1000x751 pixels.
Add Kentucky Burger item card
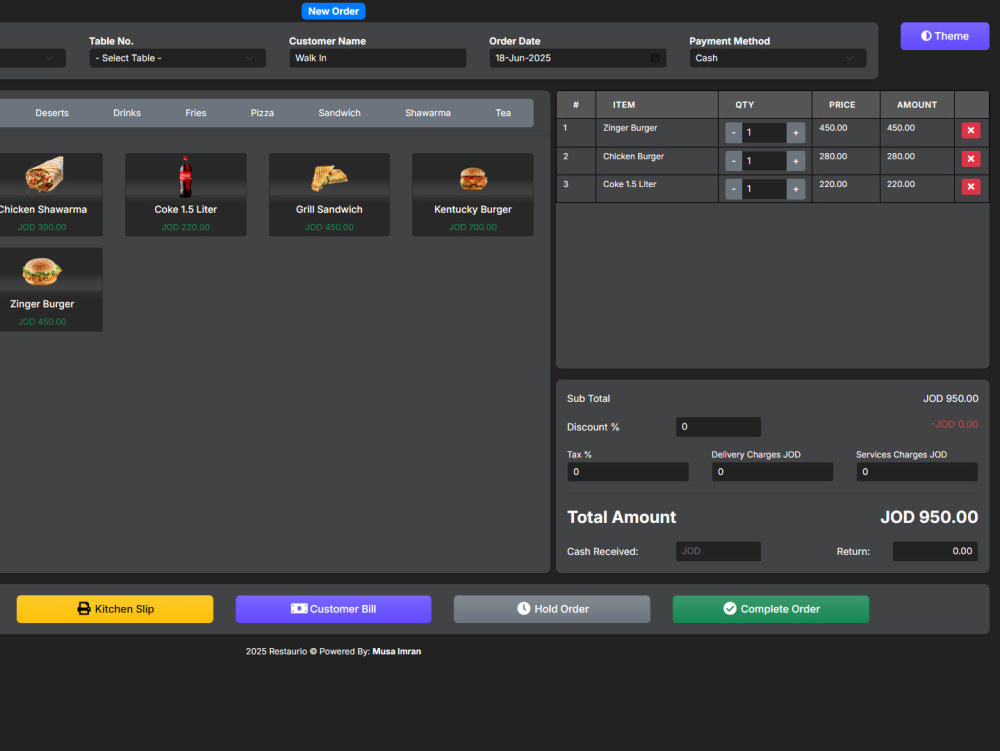(x=473, y=194)
